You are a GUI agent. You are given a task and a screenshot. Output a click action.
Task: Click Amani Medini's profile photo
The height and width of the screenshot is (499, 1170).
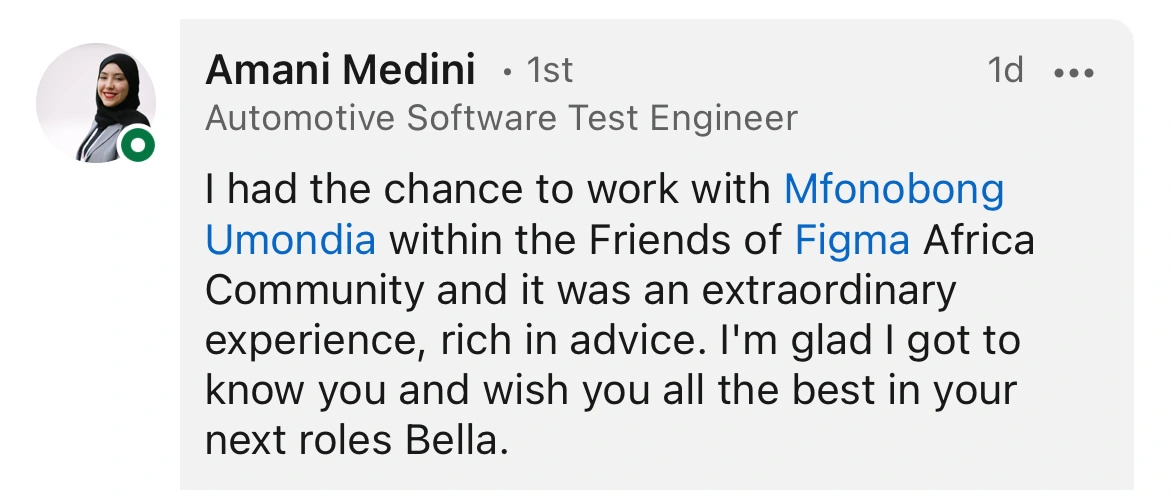tap(94, 102)
